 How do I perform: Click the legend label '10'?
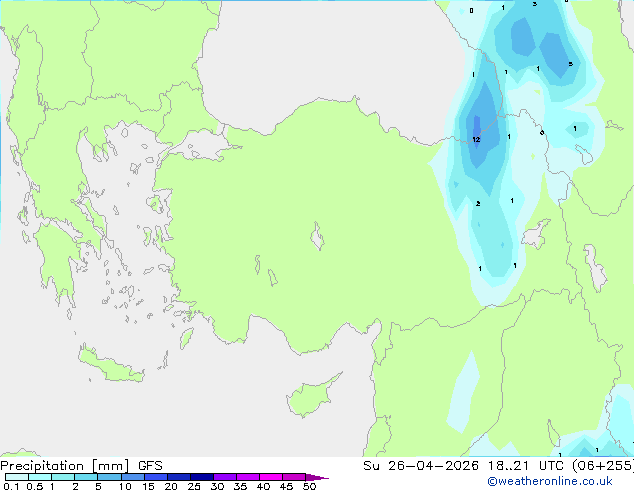125,486
